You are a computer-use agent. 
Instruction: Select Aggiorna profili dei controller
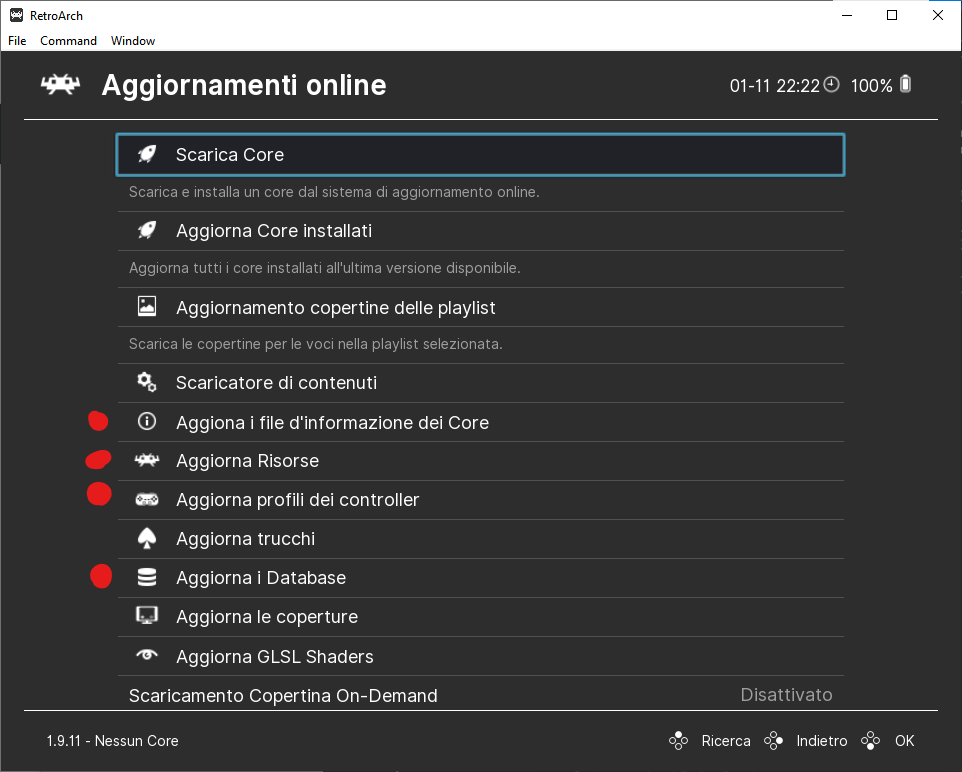click(480, 500)
